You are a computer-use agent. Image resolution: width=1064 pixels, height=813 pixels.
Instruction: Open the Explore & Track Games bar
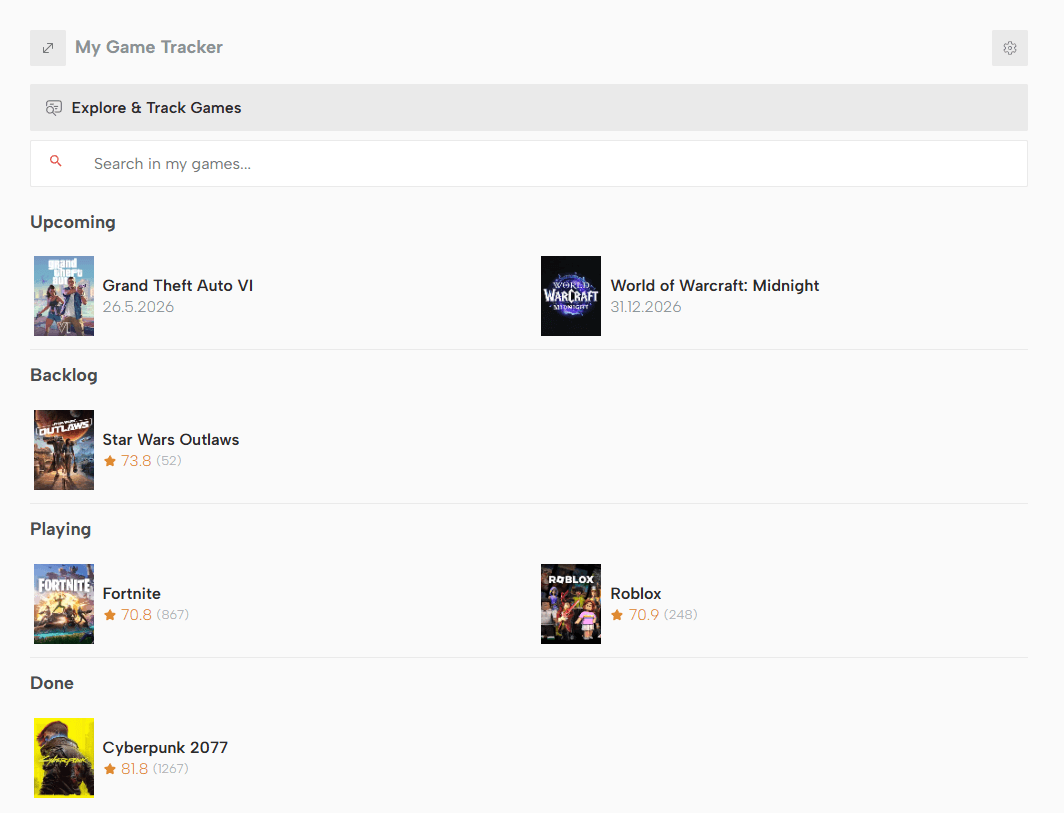point(529,107)
